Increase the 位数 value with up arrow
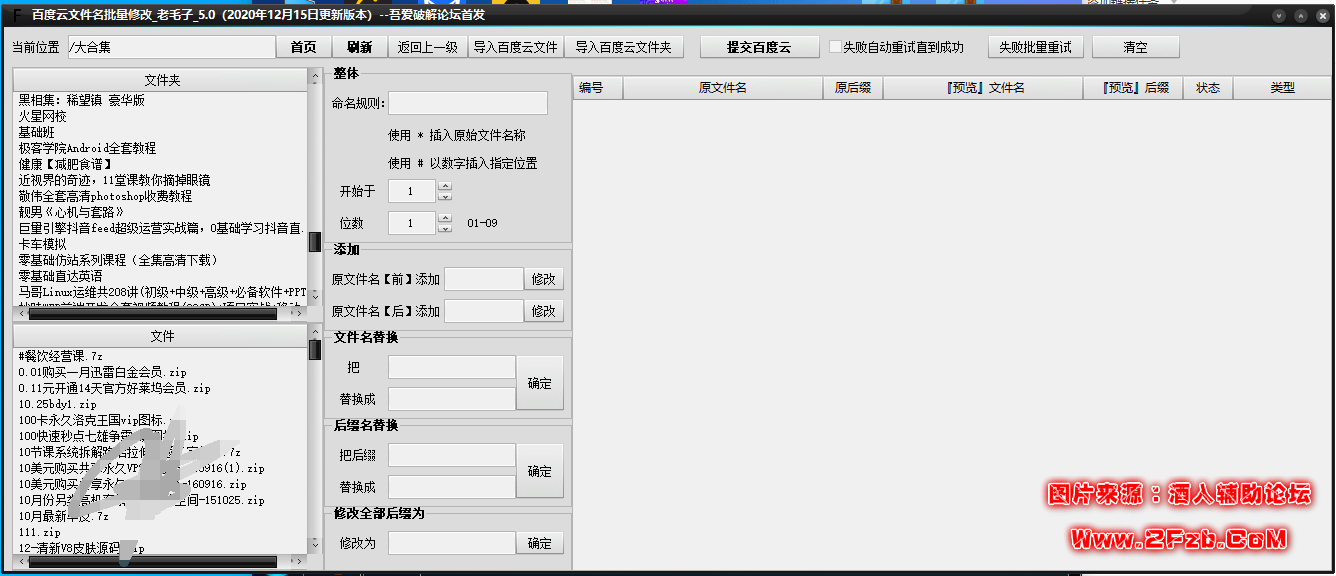The height and width of the screenshot is (576, 1336). pos(445,217)
